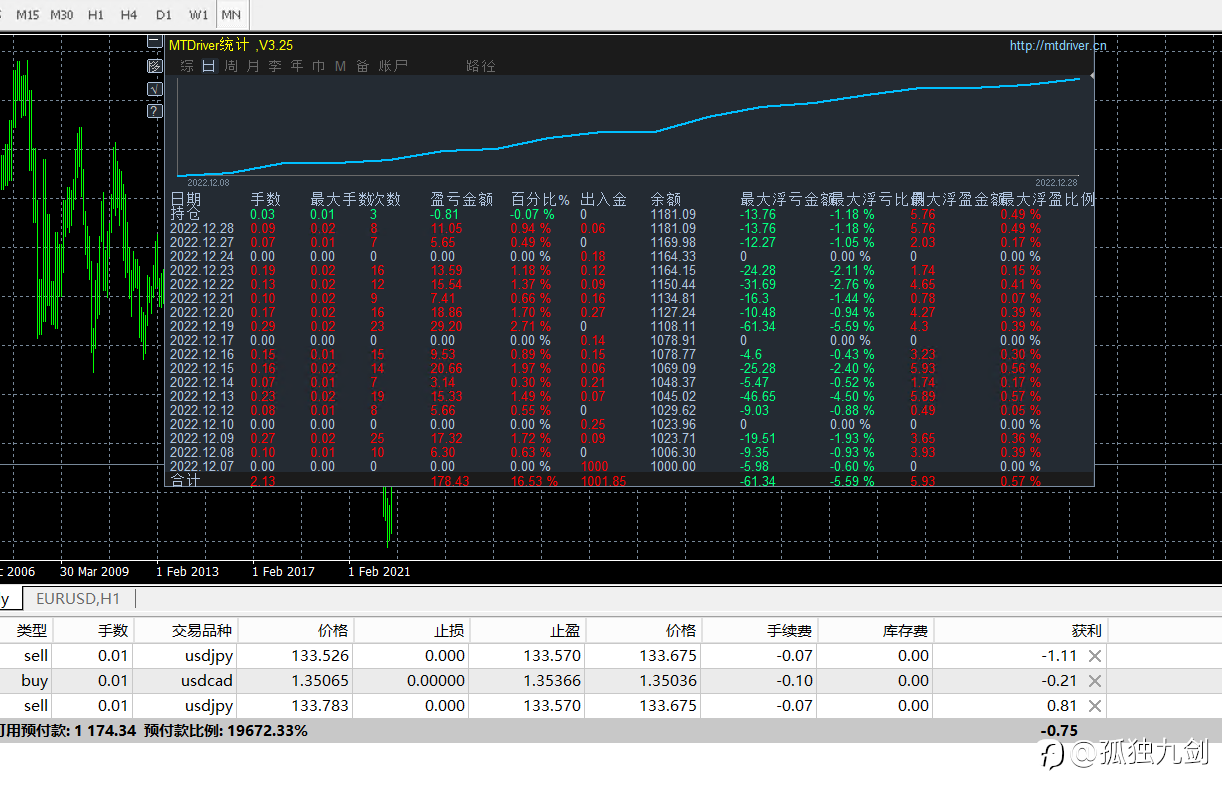Viewport: 1222px width, 801px height.
Task: Click the 合计 totals row label
Action: point(186,481)
